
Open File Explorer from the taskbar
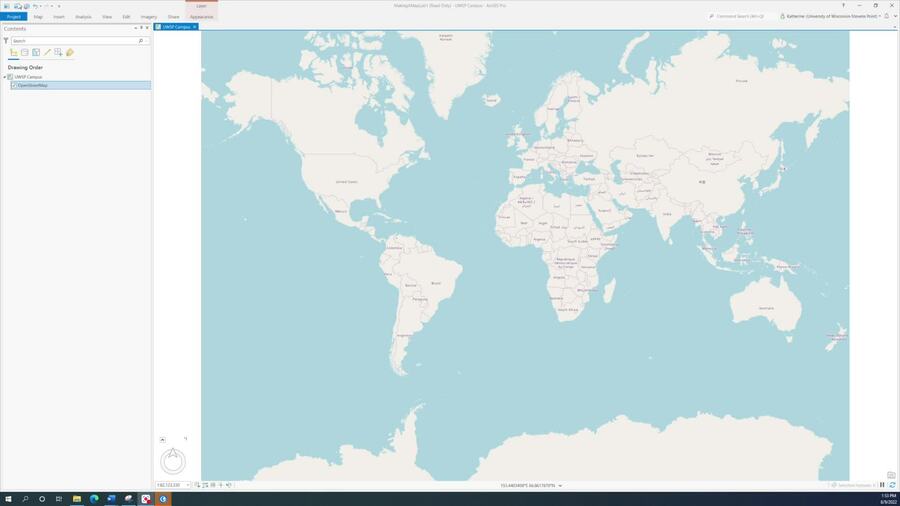click(x=76, y=499)
